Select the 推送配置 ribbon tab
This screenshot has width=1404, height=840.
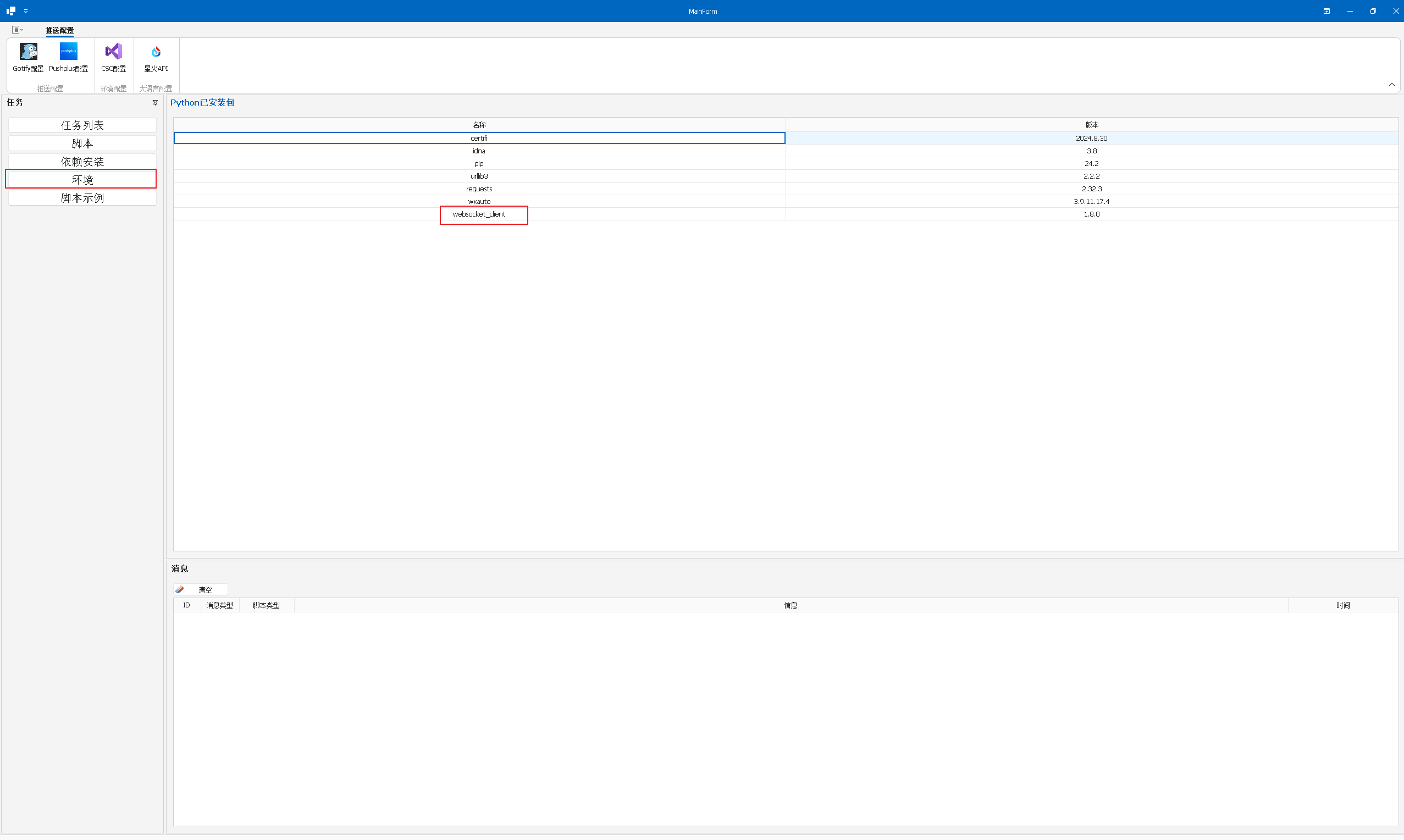[59, 30]
